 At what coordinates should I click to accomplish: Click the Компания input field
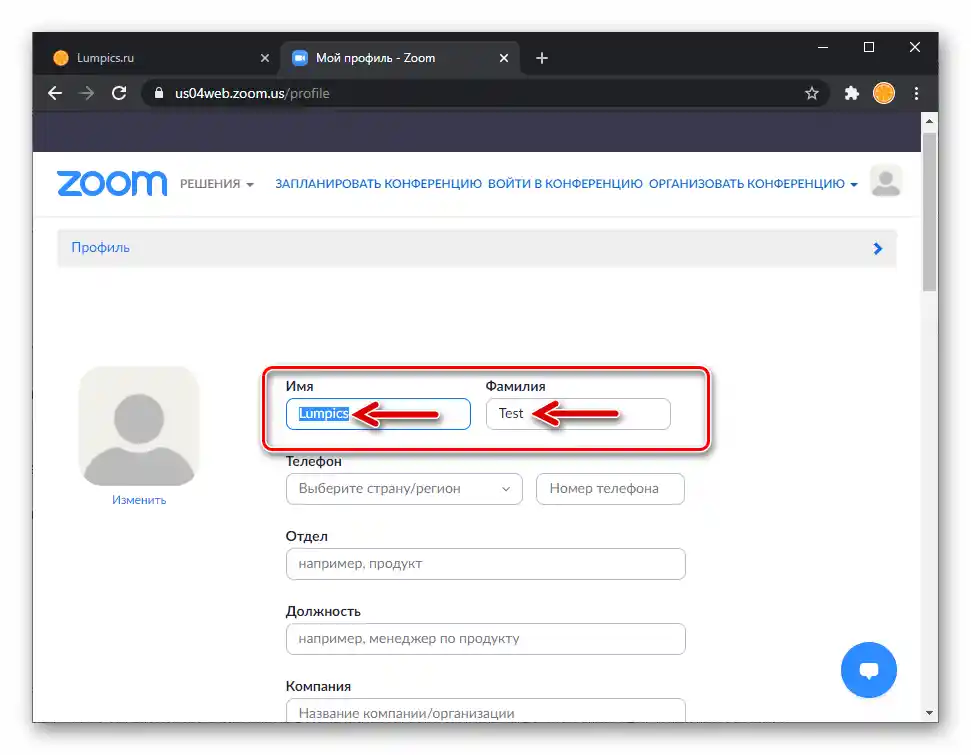point(486,710)
